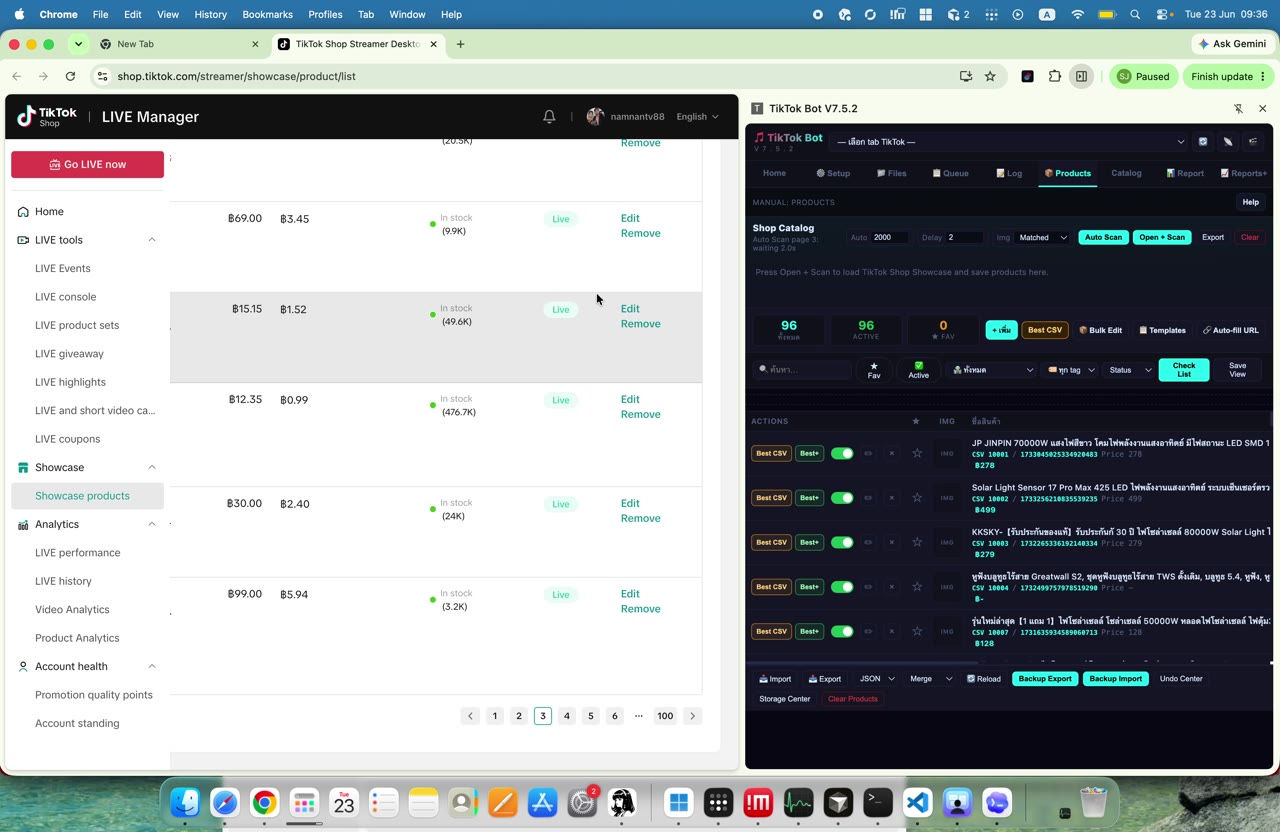
Task: Open the TikTok tab selector dropdown
Action: [x=1010, y=142]
